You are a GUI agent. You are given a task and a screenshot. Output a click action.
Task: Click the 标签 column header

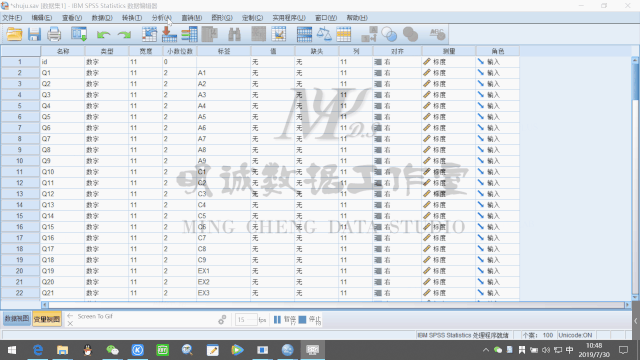[x=224, y=51]
